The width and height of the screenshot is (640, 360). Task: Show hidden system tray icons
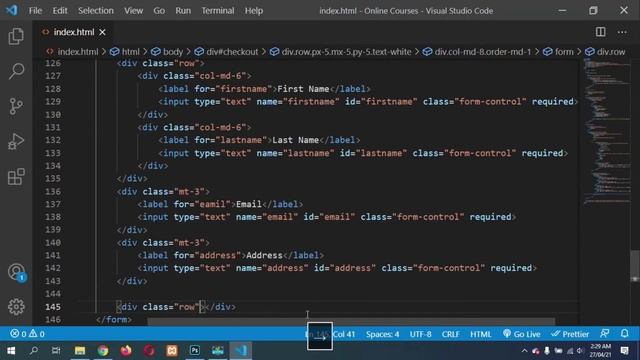pyautogui.click(x=524, y=351)
